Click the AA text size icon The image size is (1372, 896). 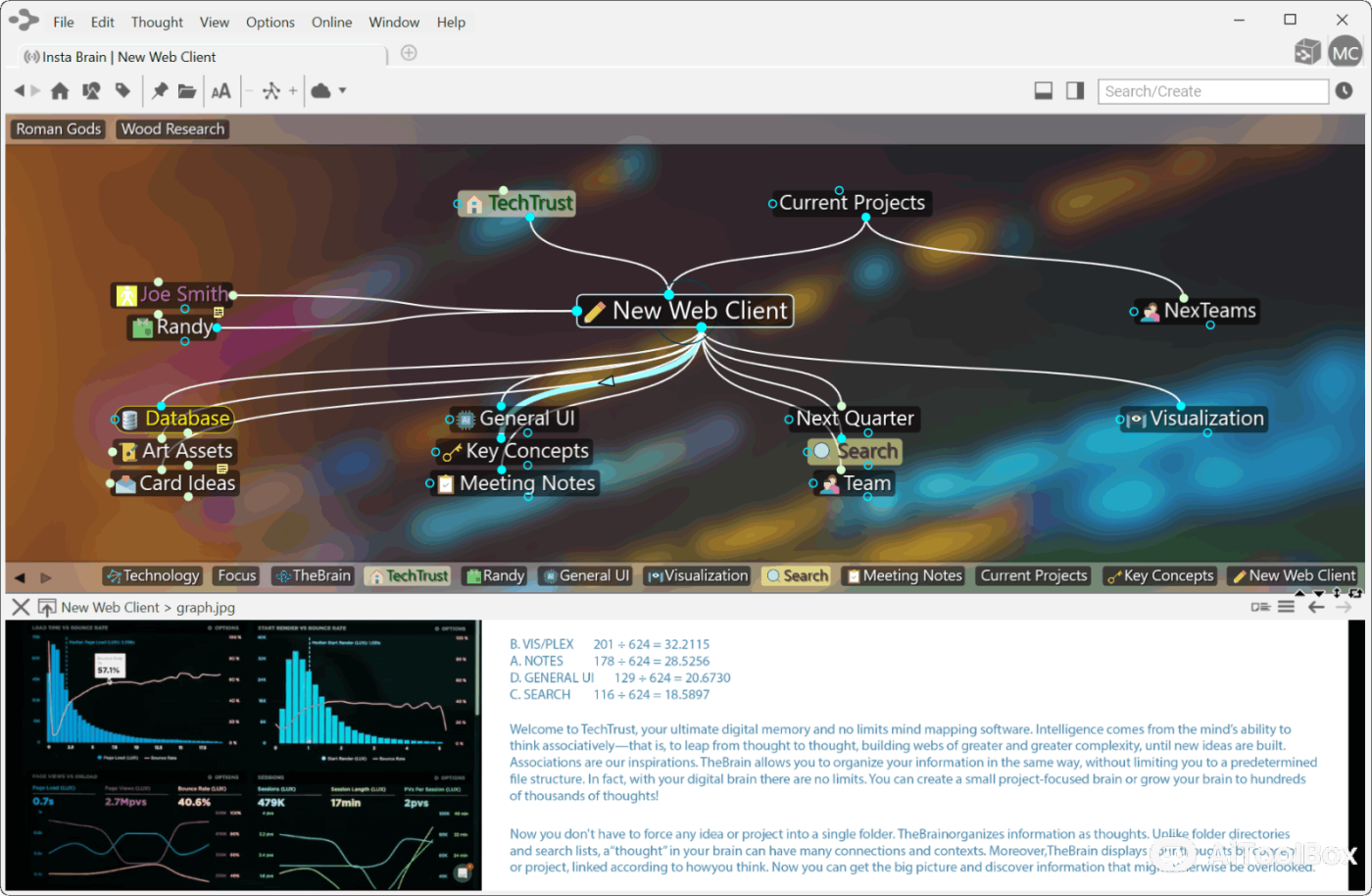pos(221,91)
